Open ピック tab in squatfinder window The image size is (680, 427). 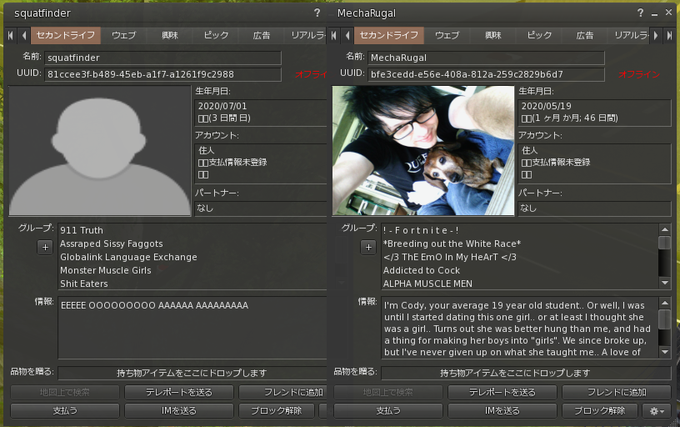[x=216, y=35]
